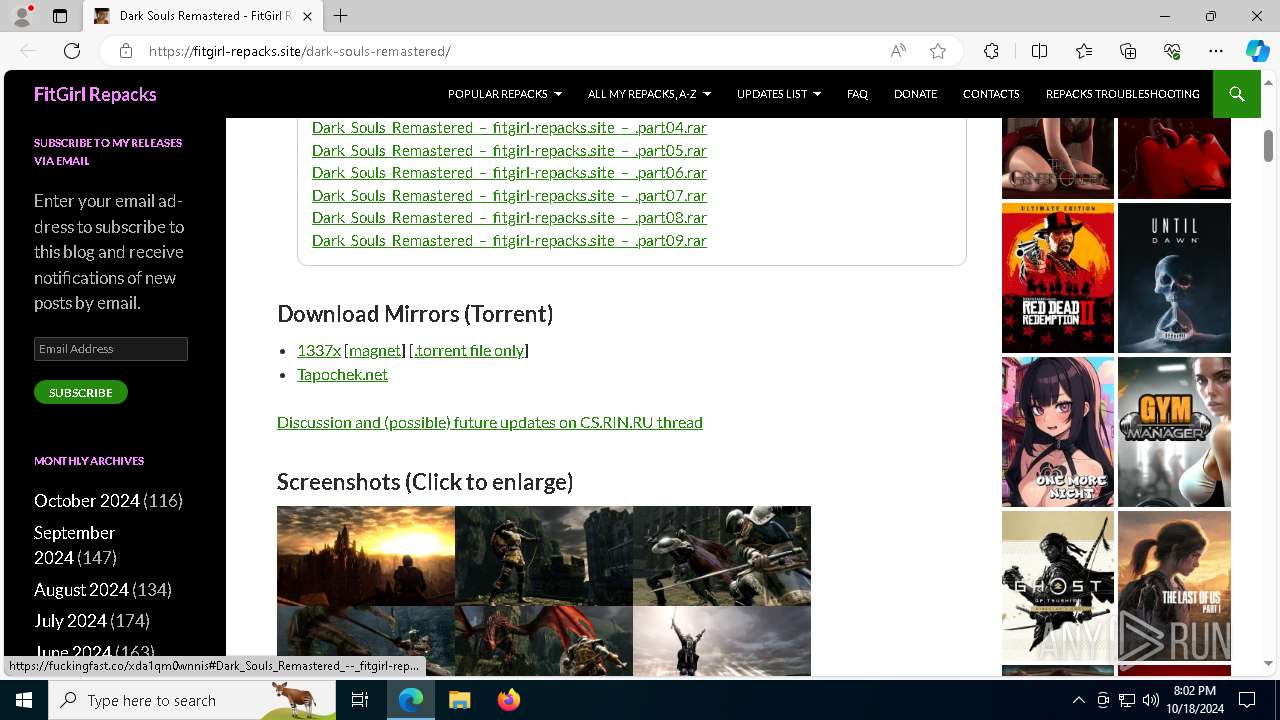Open August 2024 archive
The width and height of the screenshot is (1280, 720).
(x=81, y=590)
